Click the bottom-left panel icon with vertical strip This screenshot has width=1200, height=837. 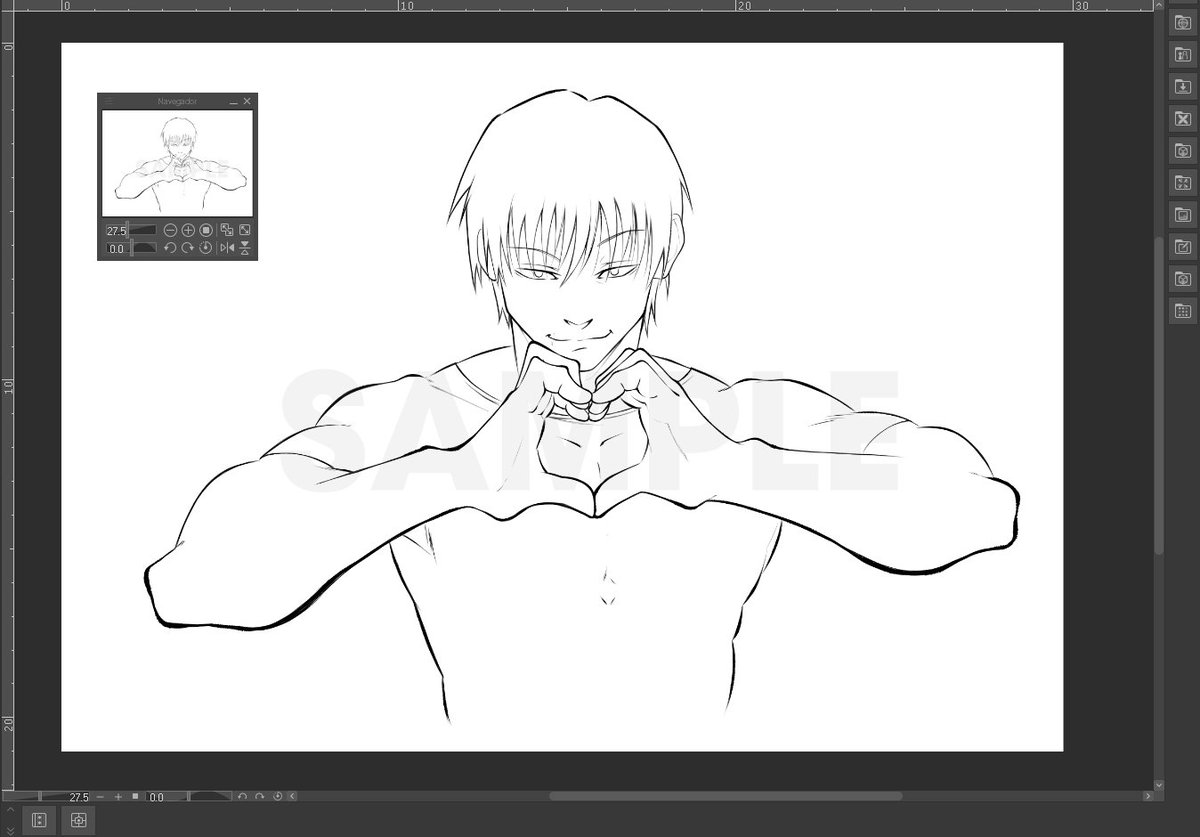click(39, 820)
